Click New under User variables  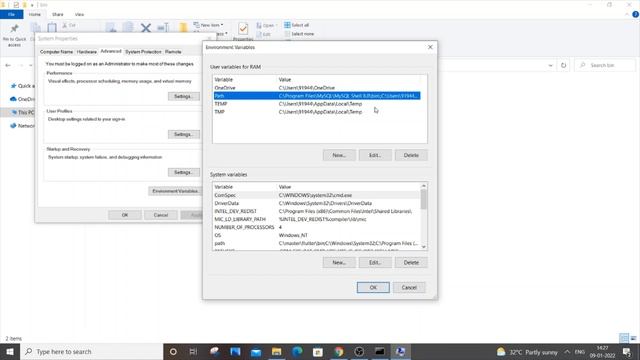(339, 155)
